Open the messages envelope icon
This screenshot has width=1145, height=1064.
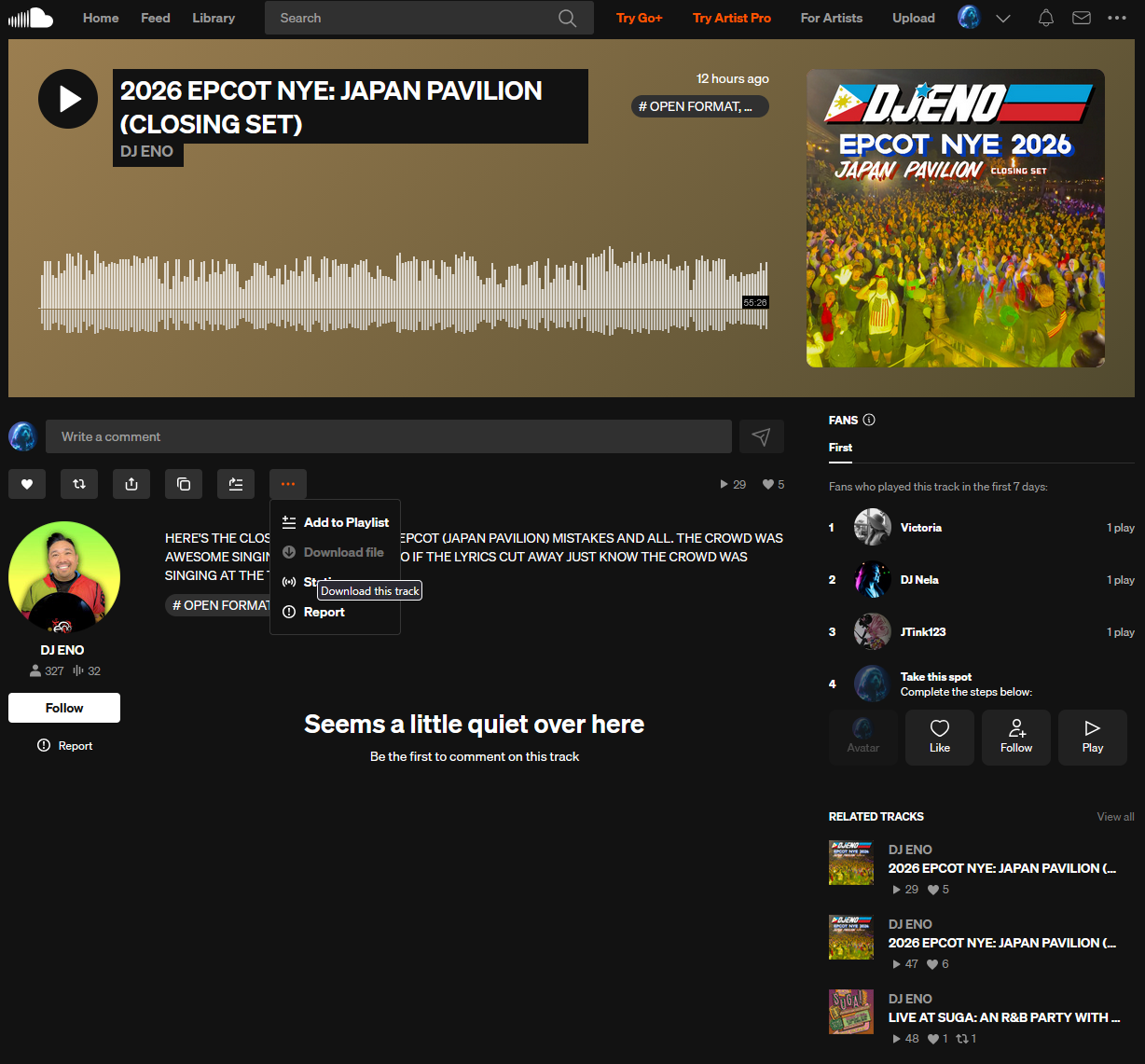coord(1082,18)
